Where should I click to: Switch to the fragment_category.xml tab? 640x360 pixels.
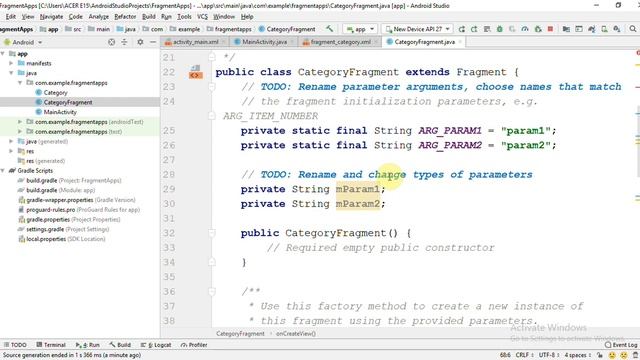[340, 42]
